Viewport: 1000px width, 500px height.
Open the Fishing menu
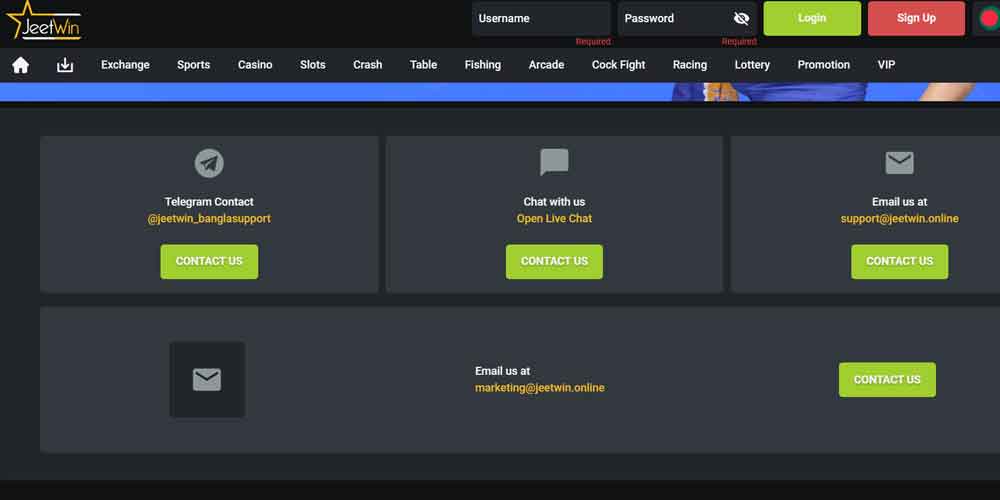tap(483, 65)
